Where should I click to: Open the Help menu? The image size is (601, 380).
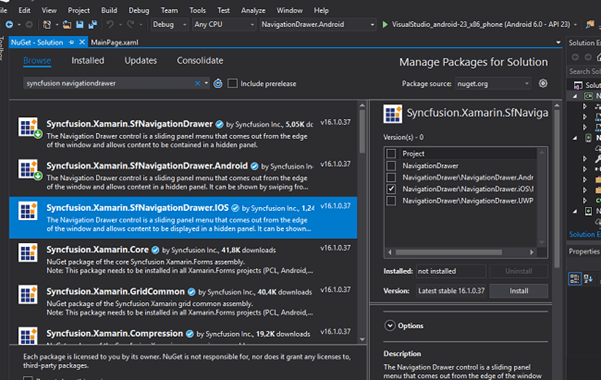[x=321, y=10]
